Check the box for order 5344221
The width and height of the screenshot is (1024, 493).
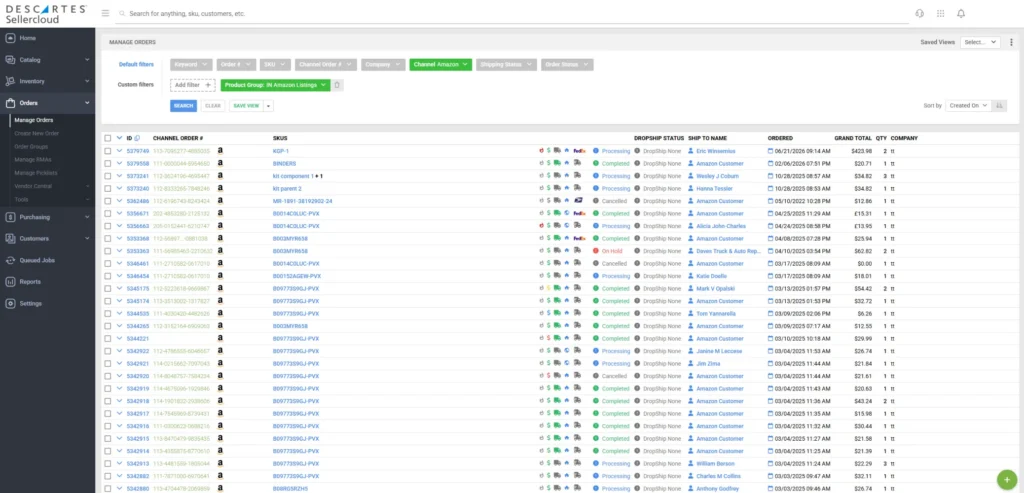pos(108,339)
